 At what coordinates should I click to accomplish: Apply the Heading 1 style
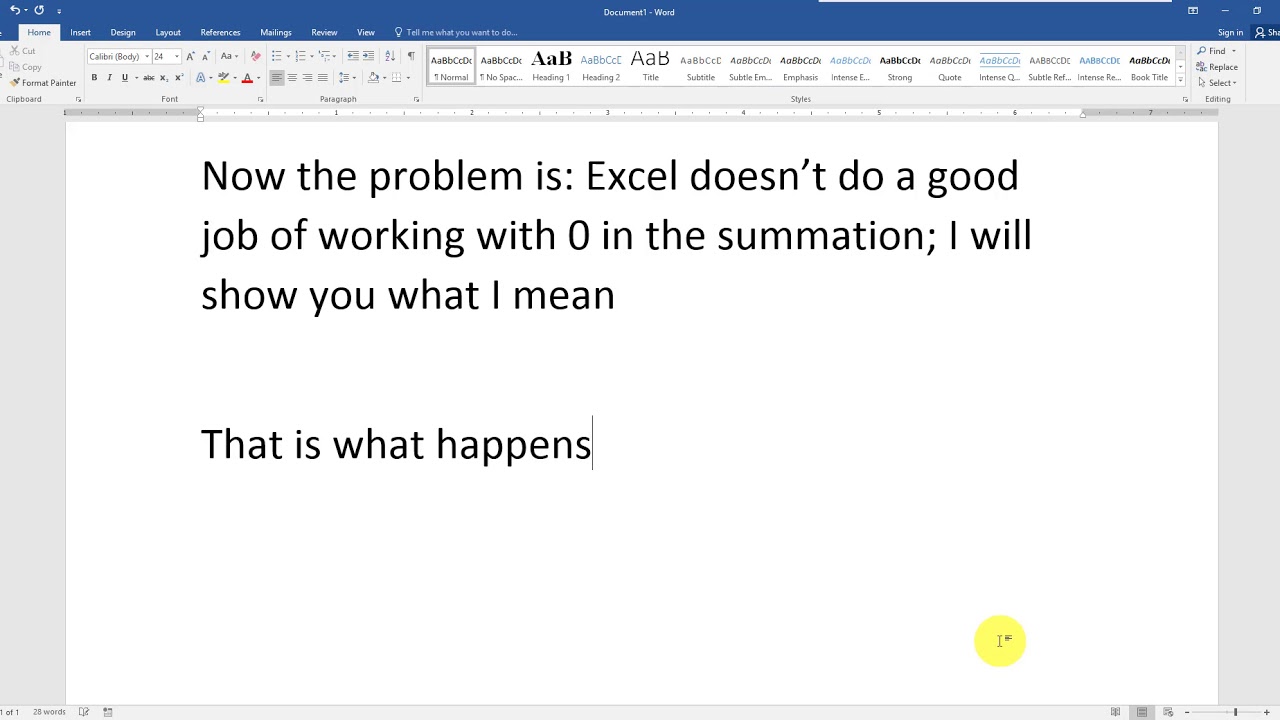[551, 66]
